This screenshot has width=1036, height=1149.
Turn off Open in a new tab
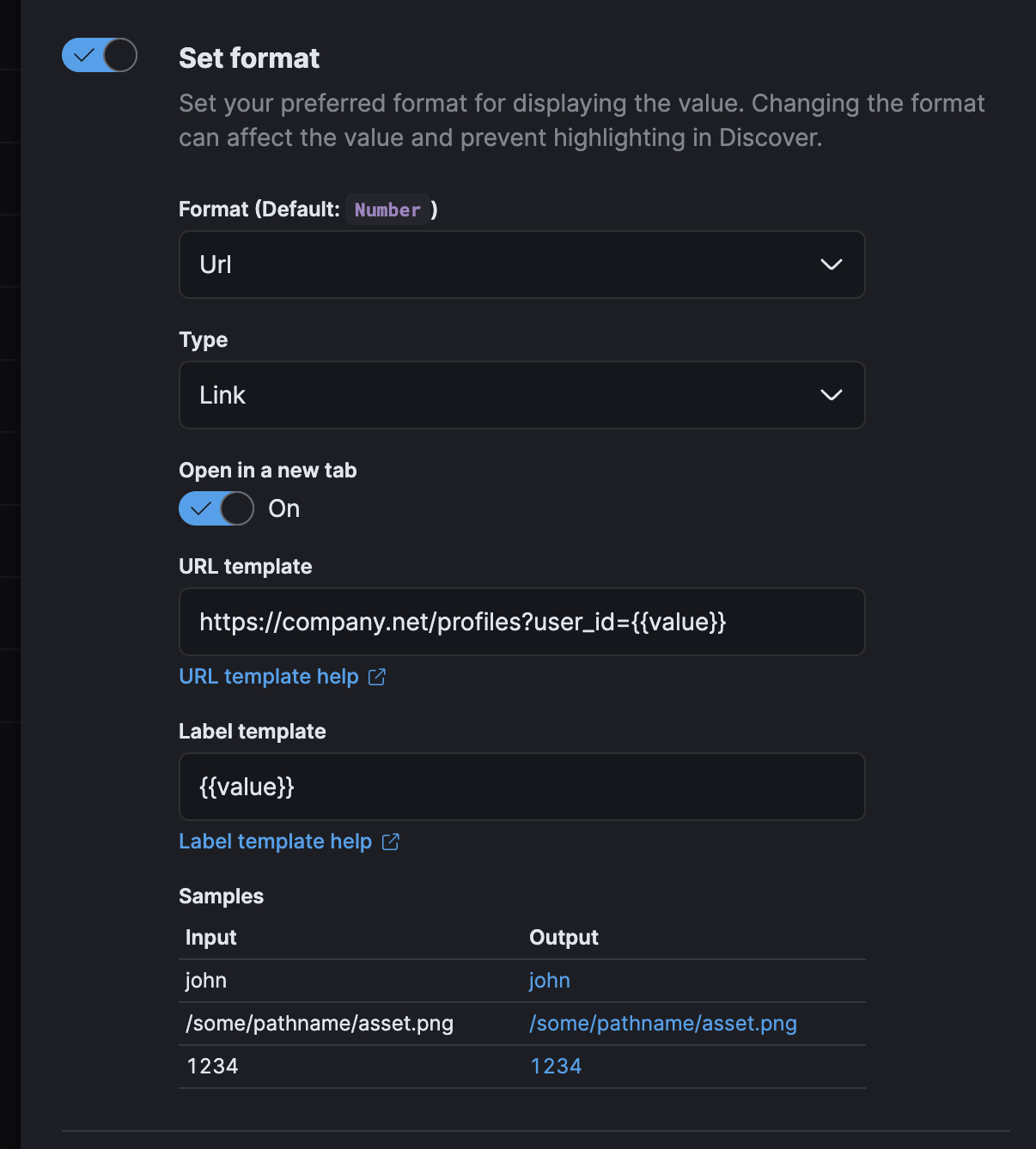pos(216,508)
